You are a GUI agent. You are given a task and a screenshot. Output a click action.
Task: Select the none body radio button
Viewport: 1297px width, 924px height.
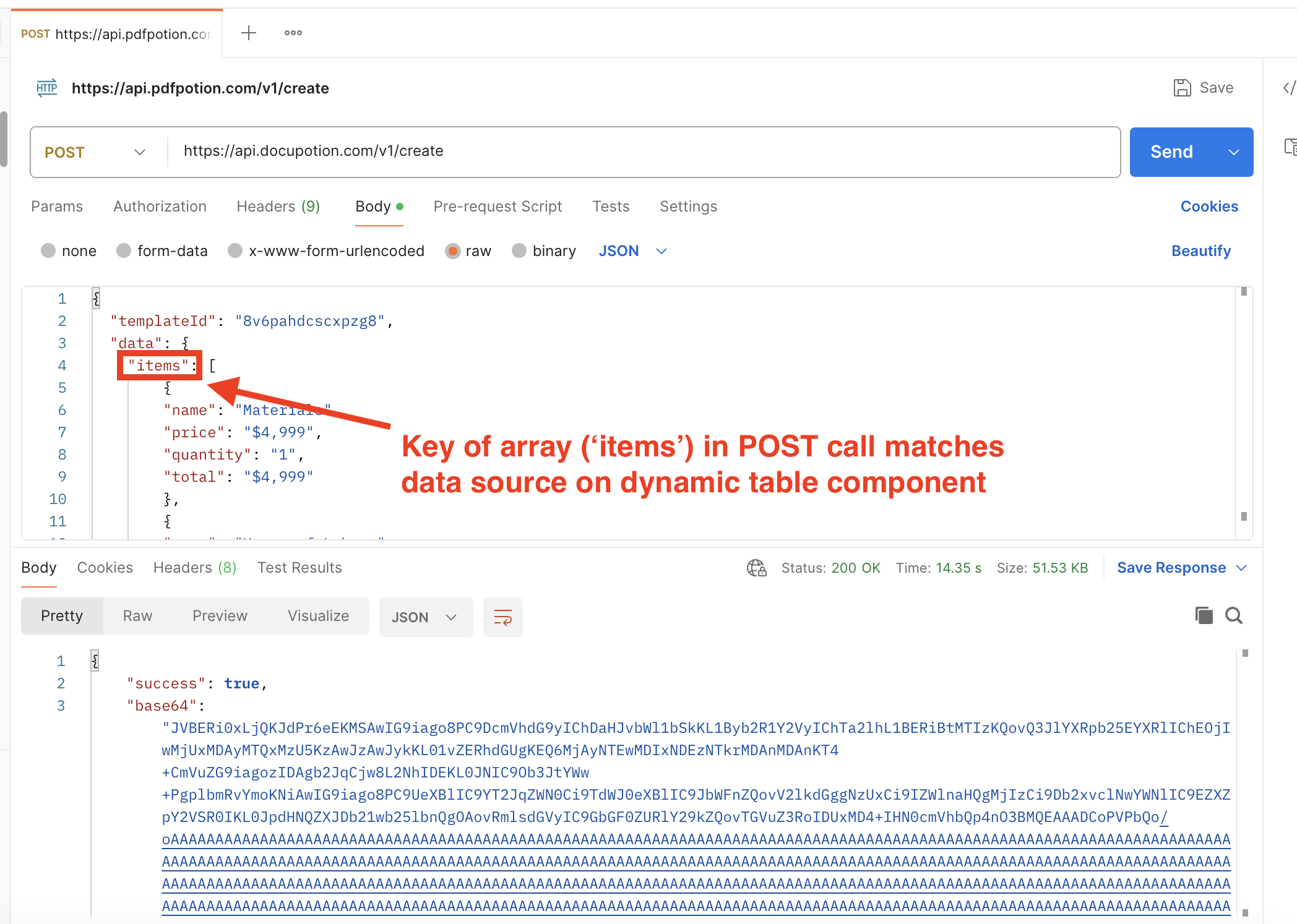click(48, 250)
